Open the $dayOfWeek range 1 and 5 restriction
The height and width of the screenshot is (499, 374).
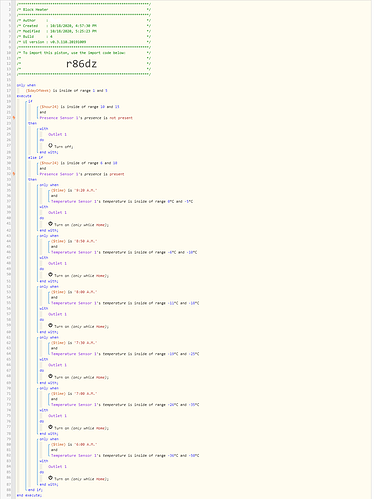pyautogui.click(x=66, y=91)
